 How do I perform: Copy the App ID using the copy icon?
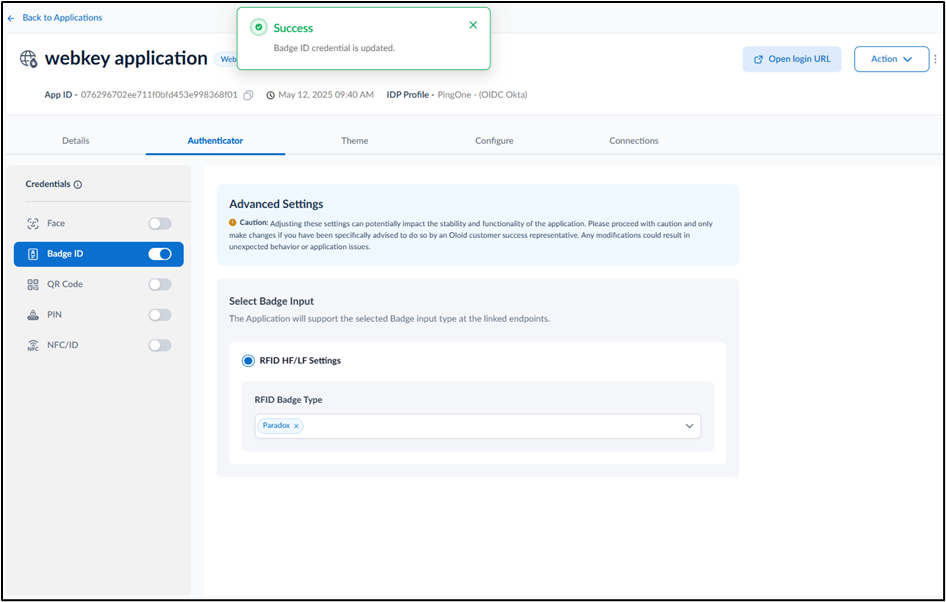point(248,95)
